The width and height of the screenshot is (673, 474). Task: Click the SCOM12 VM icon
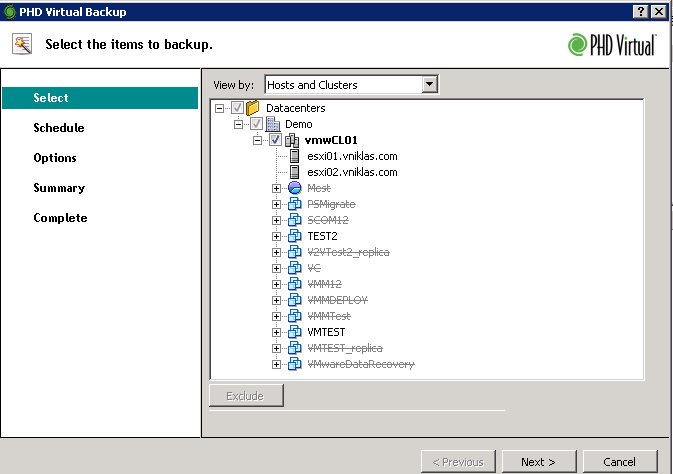[x=294, y=220]
